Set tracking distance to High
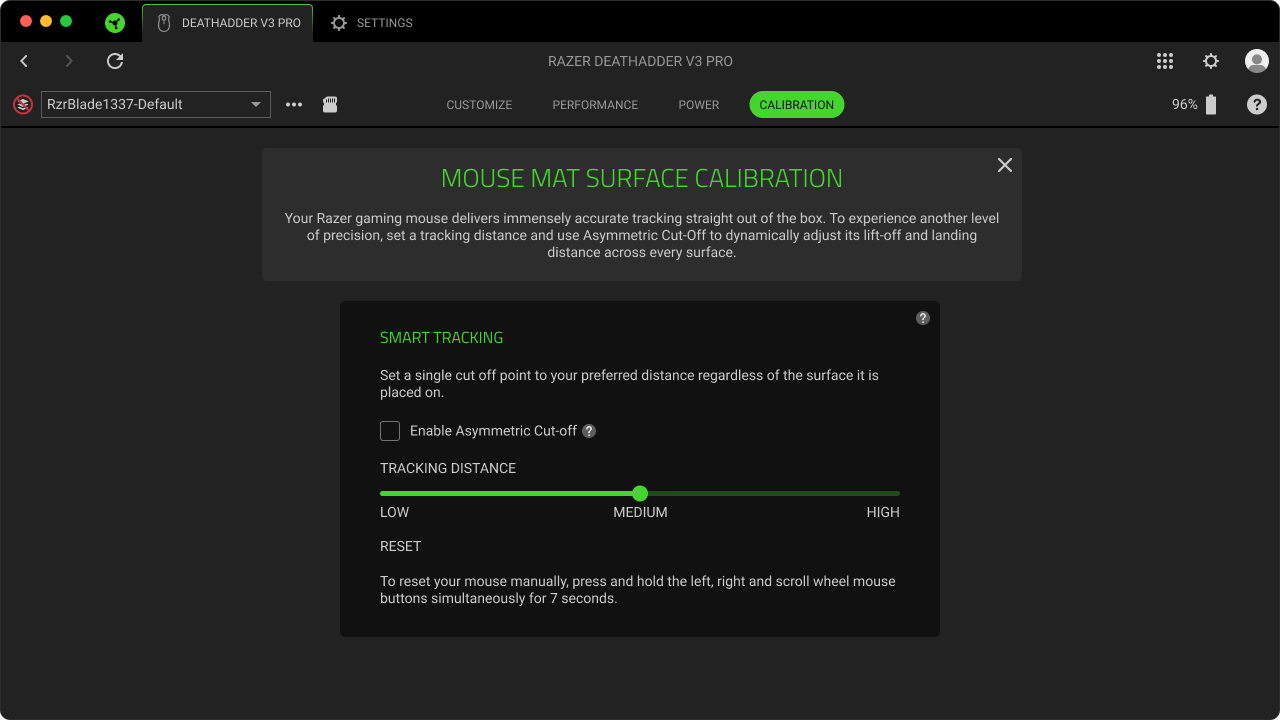This screenshot has width=1280, height=720. (883, 512)
